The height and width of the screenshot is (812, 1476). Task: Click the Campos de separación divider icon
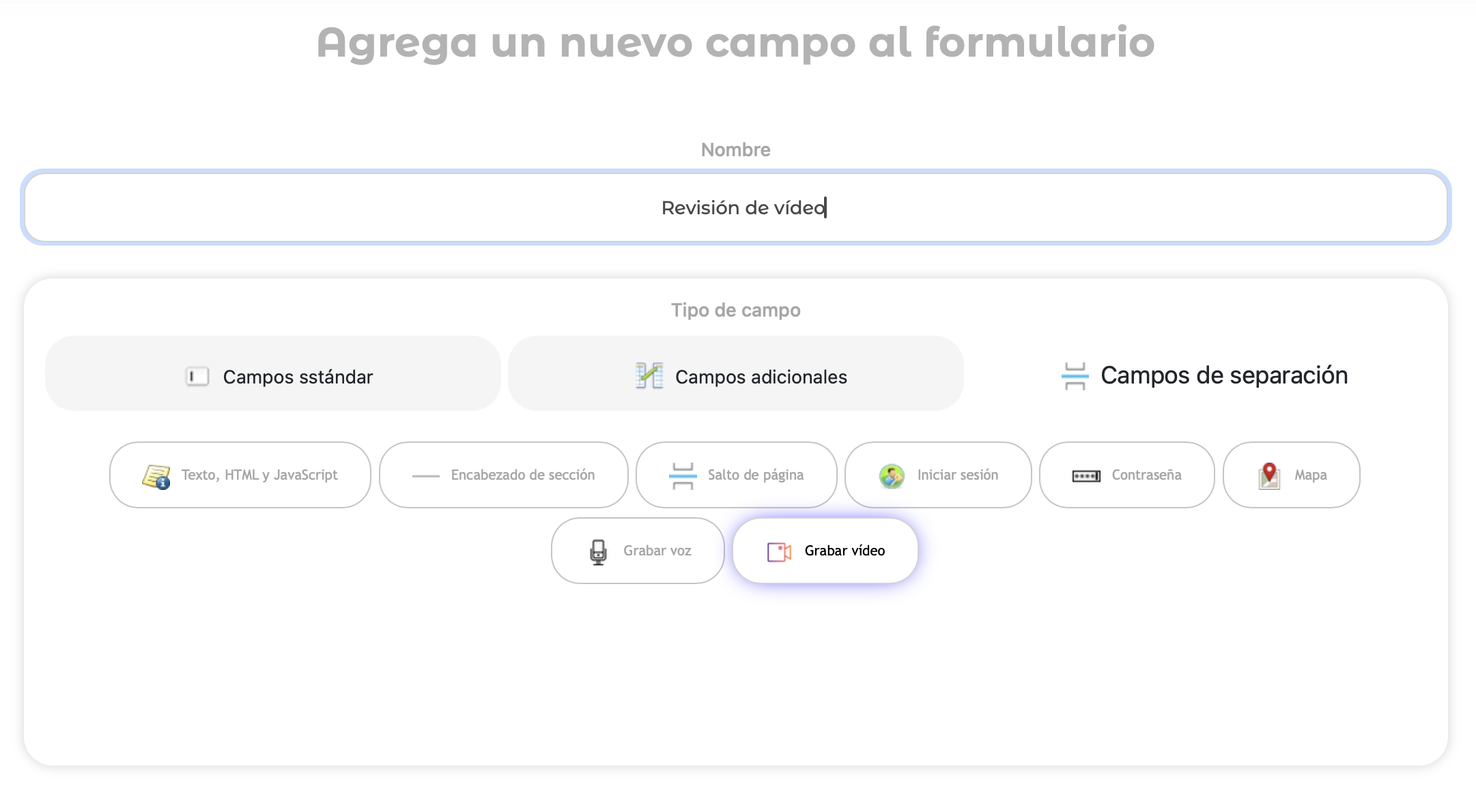pos(1075,376)
